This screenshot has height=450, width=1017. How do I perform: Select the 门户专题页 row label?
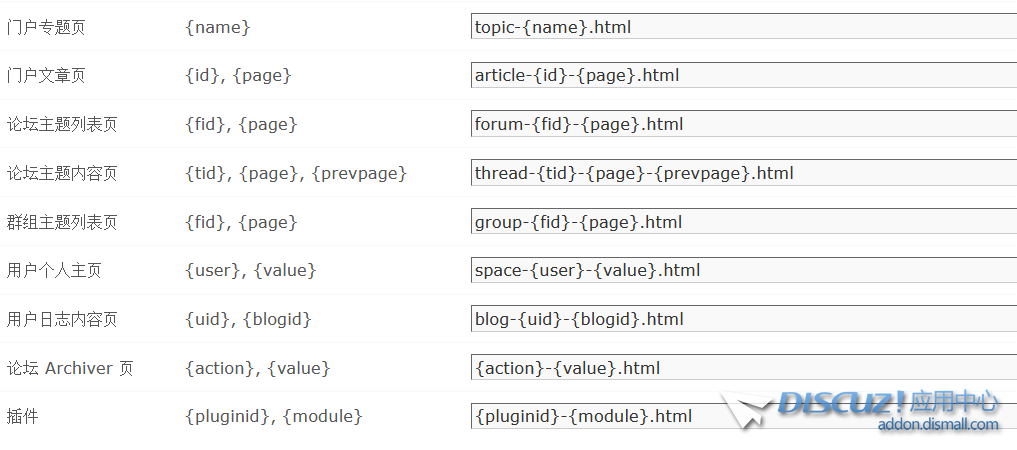coord(46,27)
